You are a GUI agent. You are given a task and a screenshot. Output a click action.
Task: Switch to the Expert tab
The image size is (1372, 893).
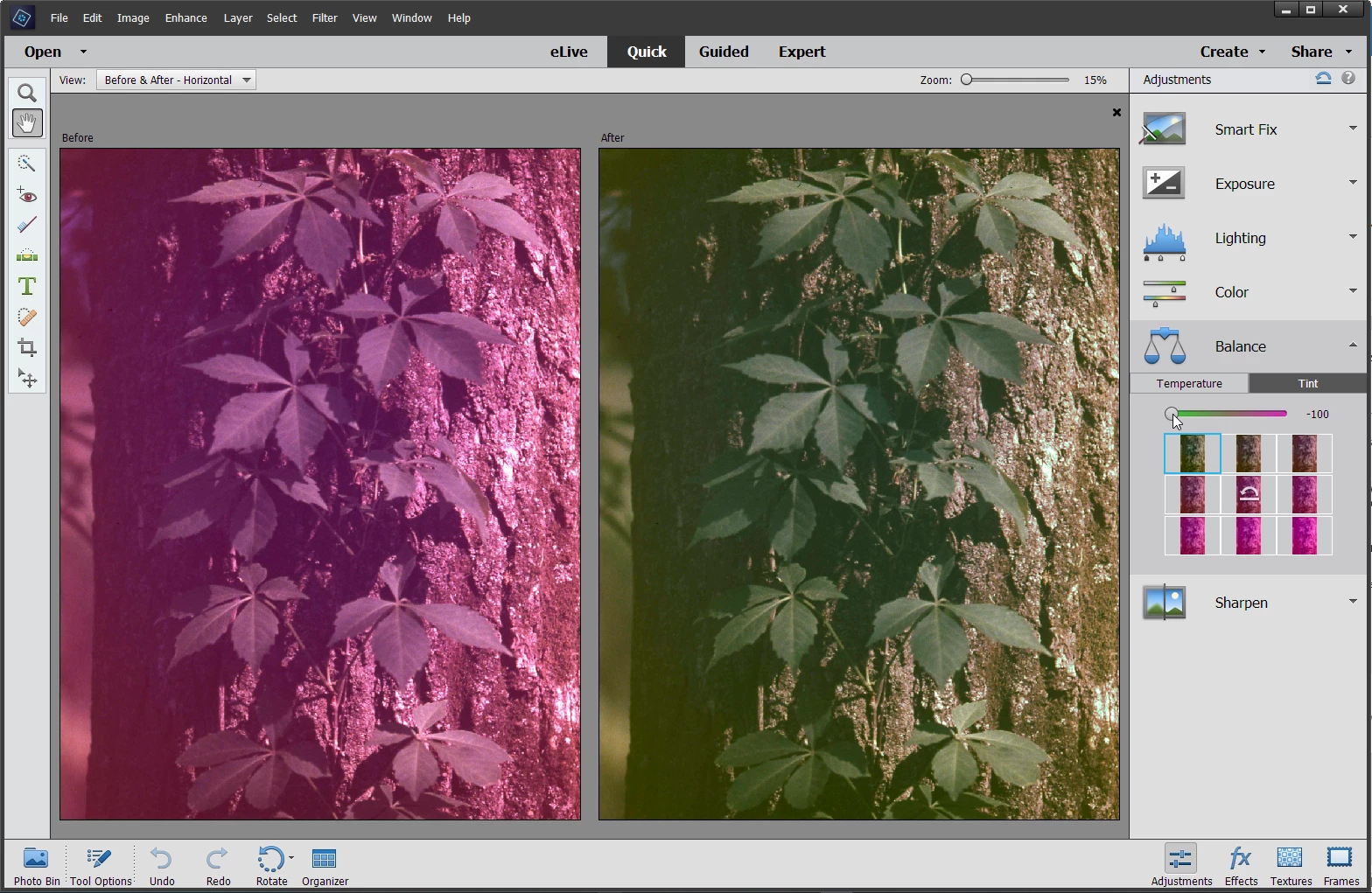[x=802, y=52]
